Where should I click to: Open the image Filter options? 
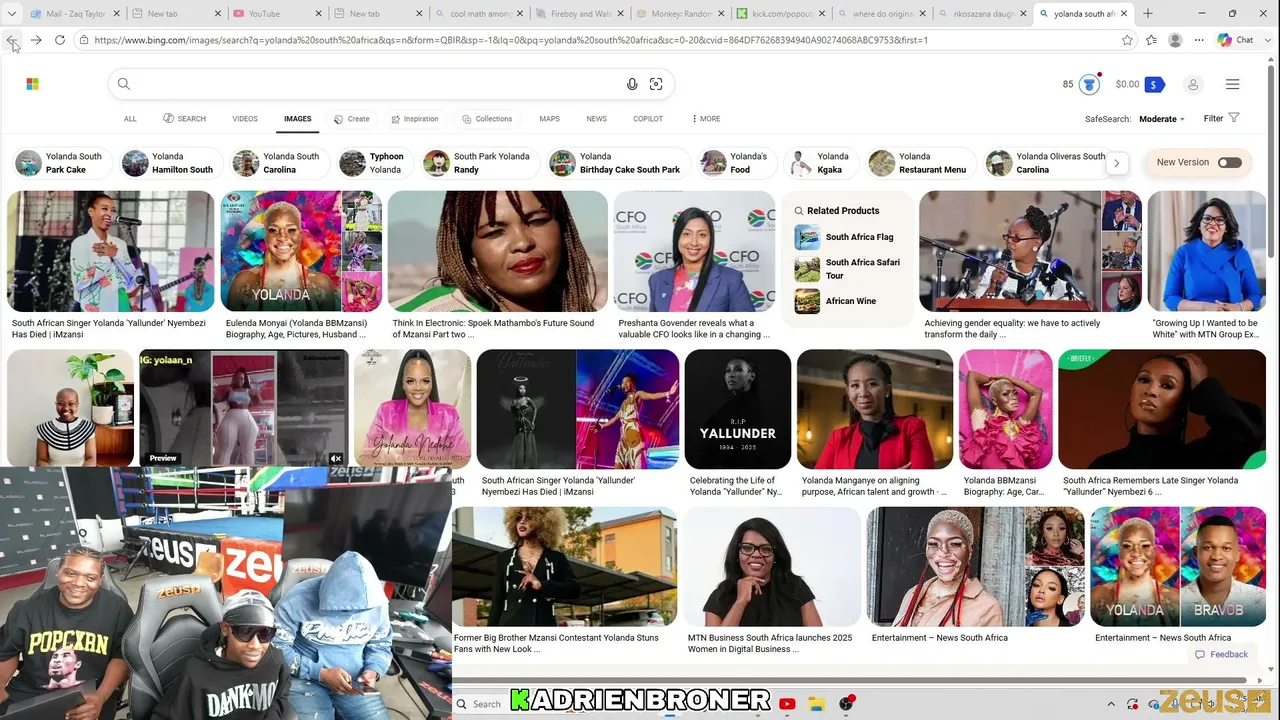1221,118
